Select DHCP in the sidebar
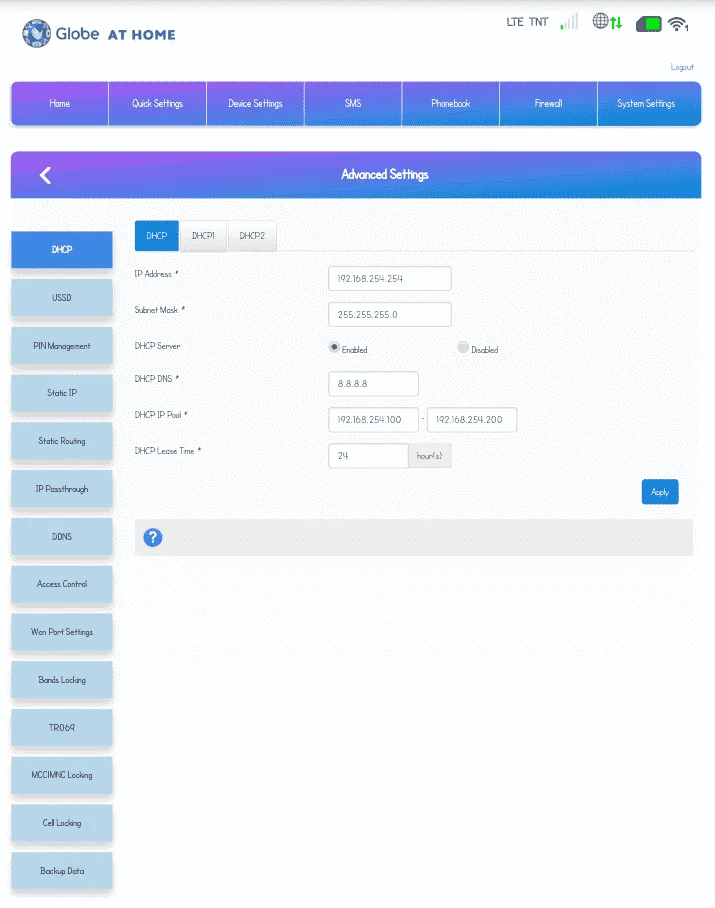 point(62,250)
